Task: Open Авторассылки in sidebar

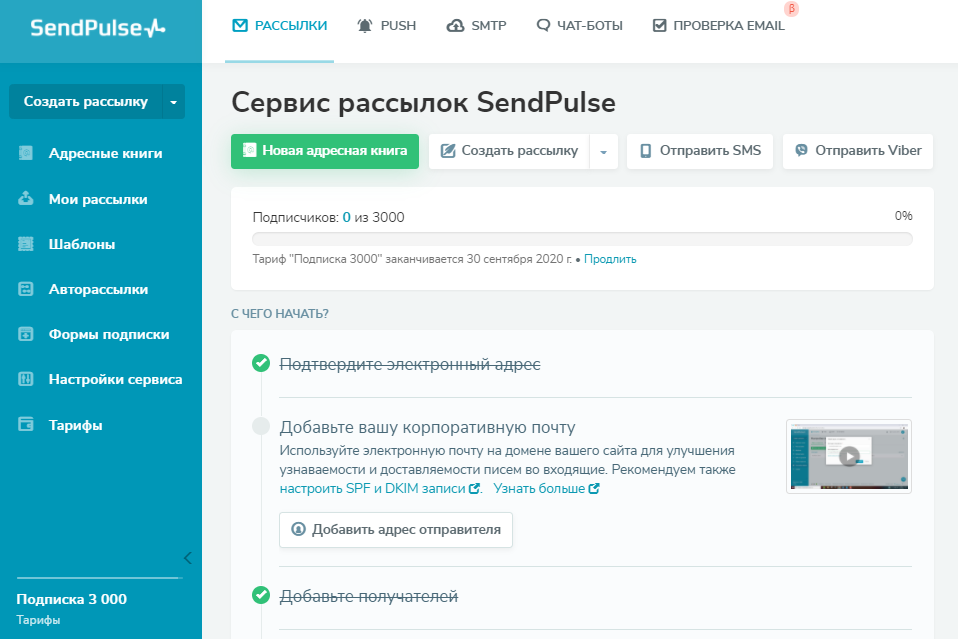Action: [x=98, y=289]
